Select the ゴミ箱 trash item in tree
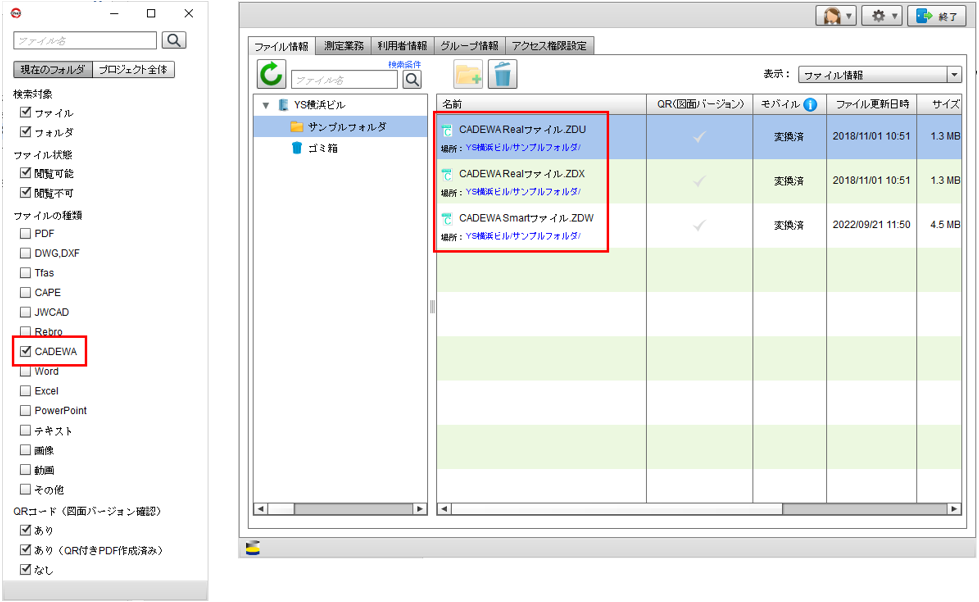979x602 pixels. [322, 148]
